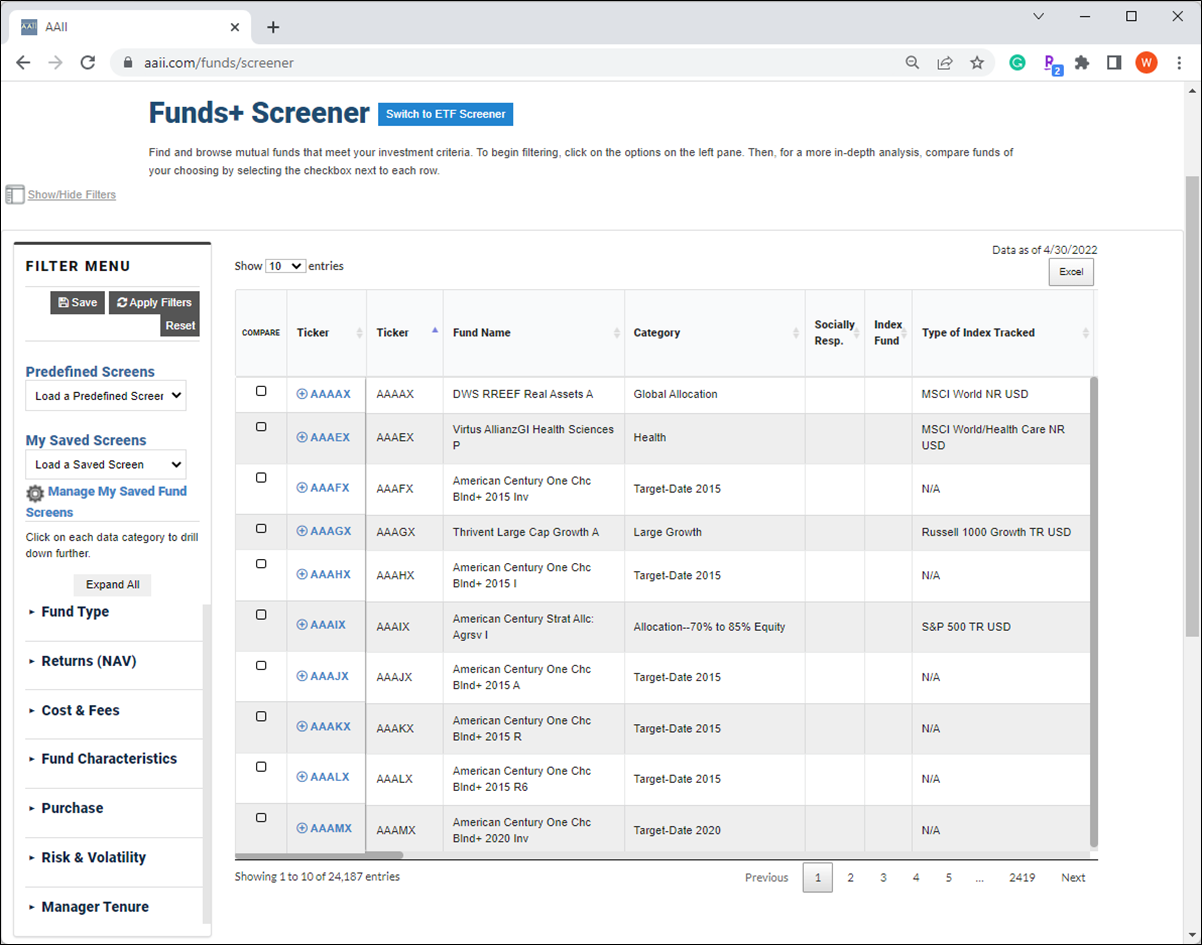Click the share page icon in address bar
Viewport: 1202px width, 945px height.
point(944,62)
